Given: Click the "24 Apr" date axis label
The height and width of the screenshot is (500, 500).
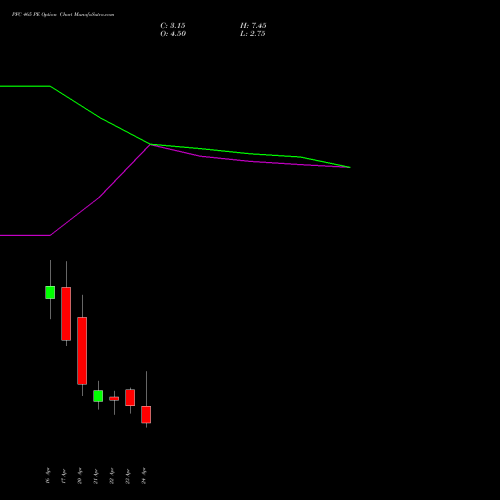Looking at the screenshot, I should tap(144, 476).
